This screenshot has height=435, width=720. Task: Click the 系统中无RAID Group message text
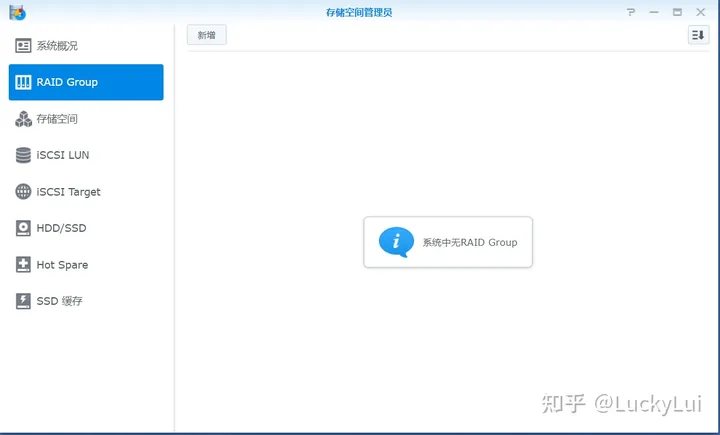(469, 242)
